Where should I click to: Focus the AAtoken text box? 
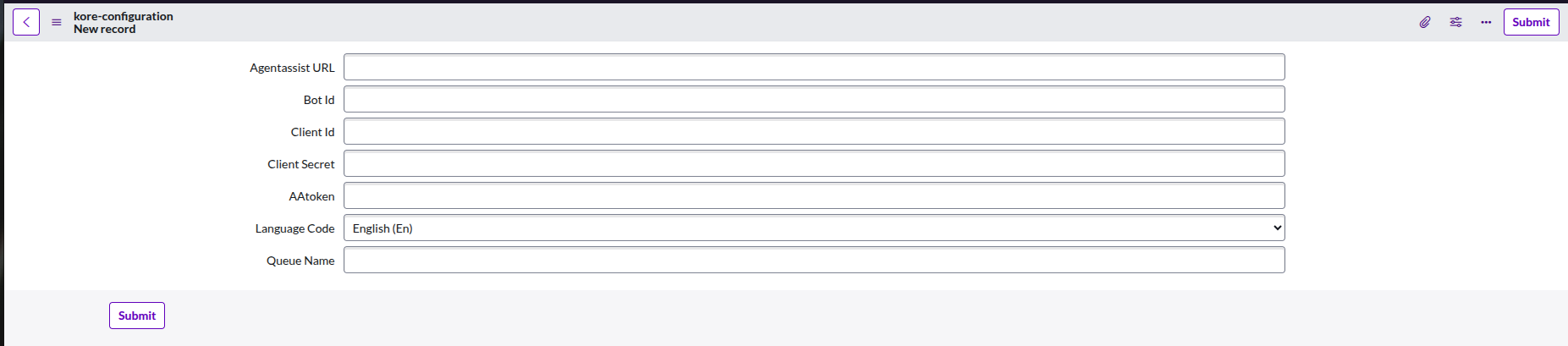(x=813, y=196)
